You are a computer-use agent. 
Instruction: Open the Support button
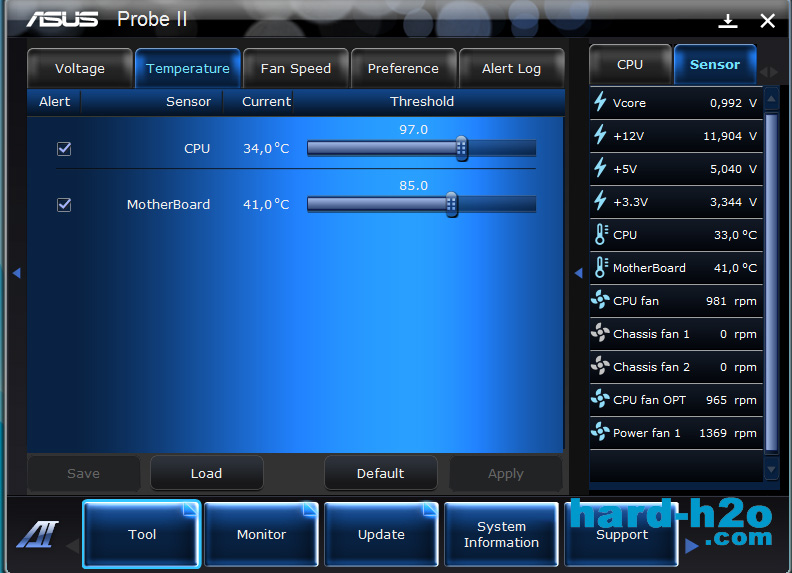click(622, 534)
